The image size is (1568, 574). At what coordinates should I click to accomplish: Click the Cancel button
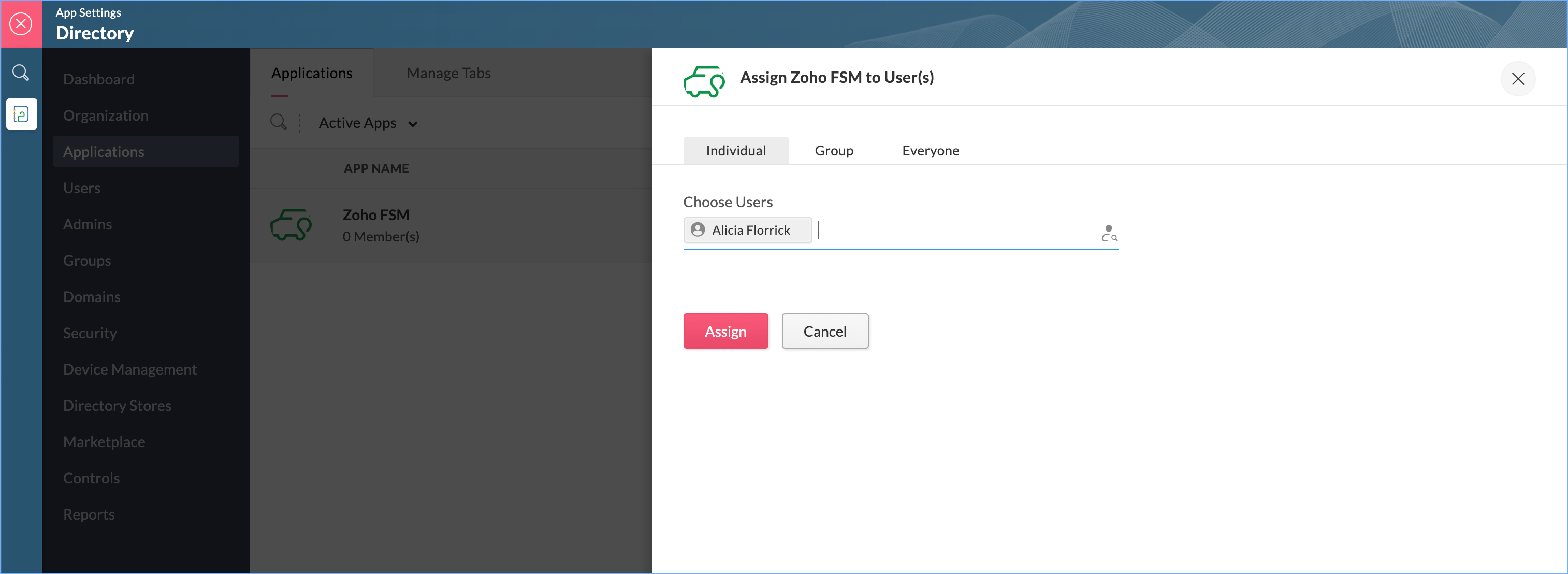pyautogui.click(x=824, y=331)
